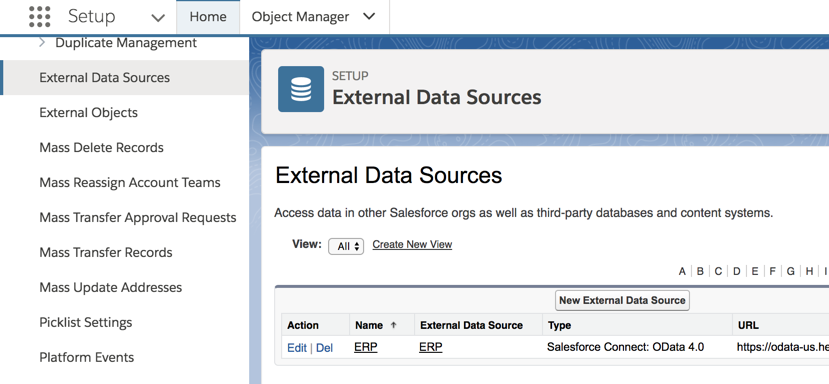Screen dimensions: 829x384
Task: Filter list by letter F
Action: pyautogui.click(x=772, y=271)
